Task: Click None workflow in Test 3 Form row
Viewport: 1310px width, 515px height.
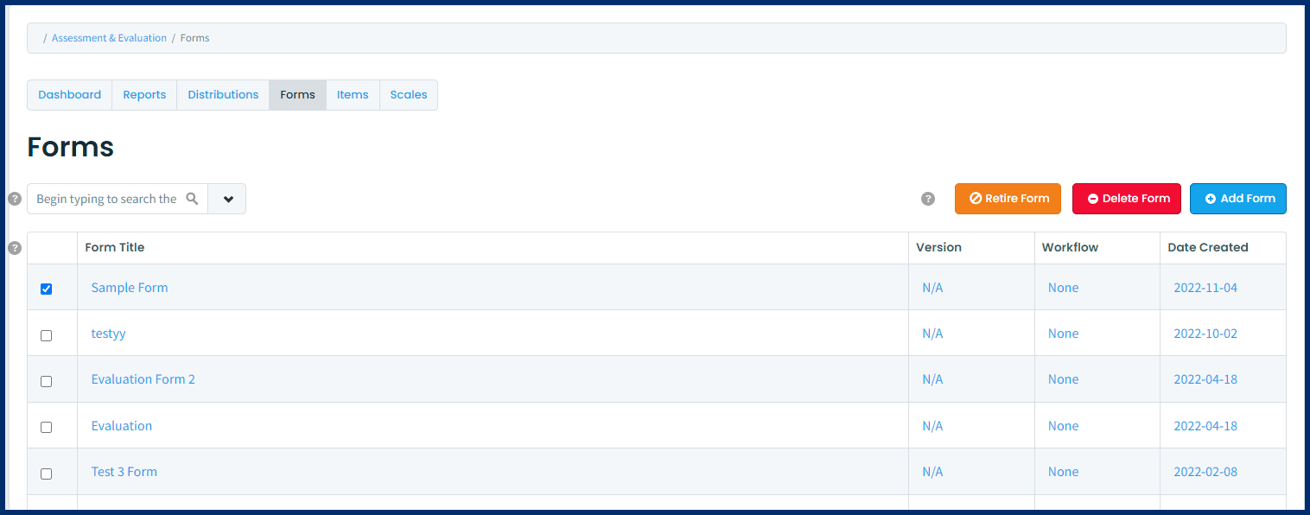Action: click(1063, 472)
